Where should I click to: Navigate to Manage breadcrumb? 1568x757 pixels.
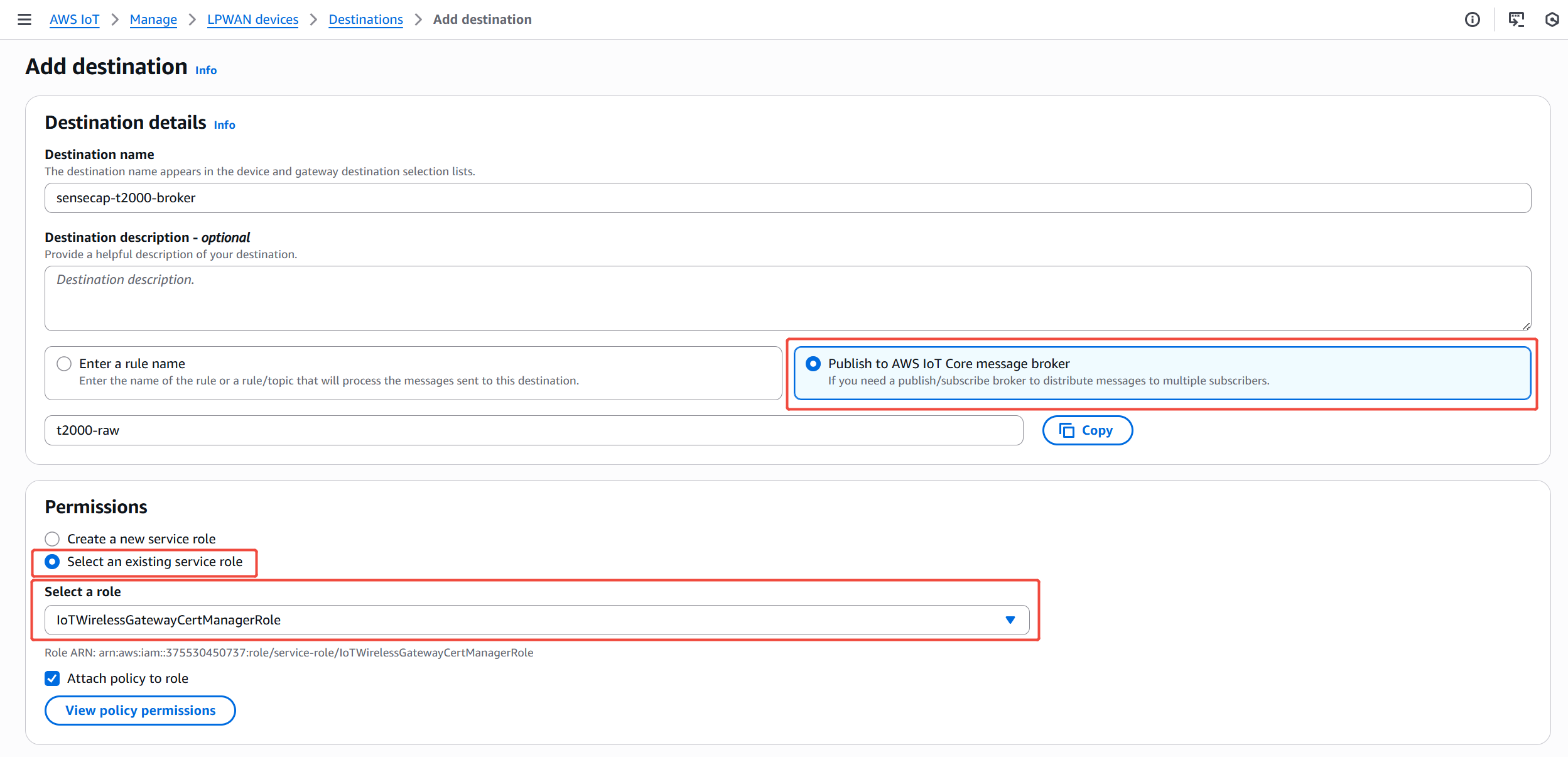(x=153, y=19)
